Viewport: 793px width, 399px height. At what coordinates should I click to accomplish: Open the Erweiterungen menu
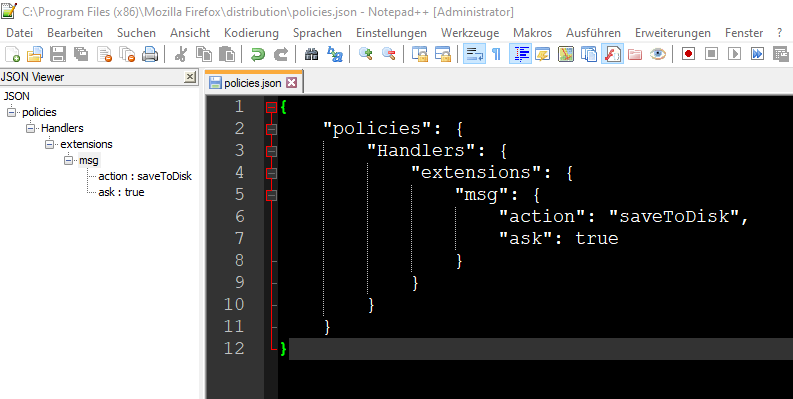(673, 33)
